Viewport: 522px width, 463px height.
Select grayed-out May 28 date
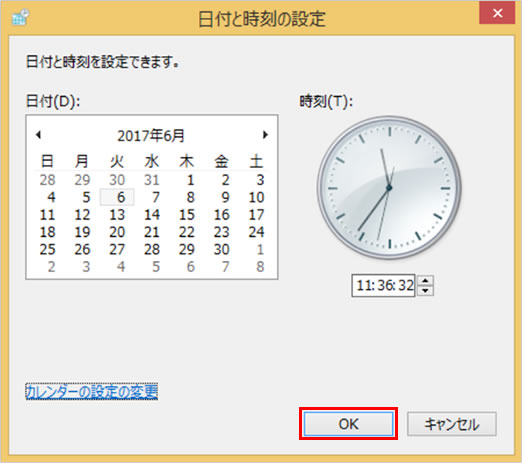click(x=48, y=180)
